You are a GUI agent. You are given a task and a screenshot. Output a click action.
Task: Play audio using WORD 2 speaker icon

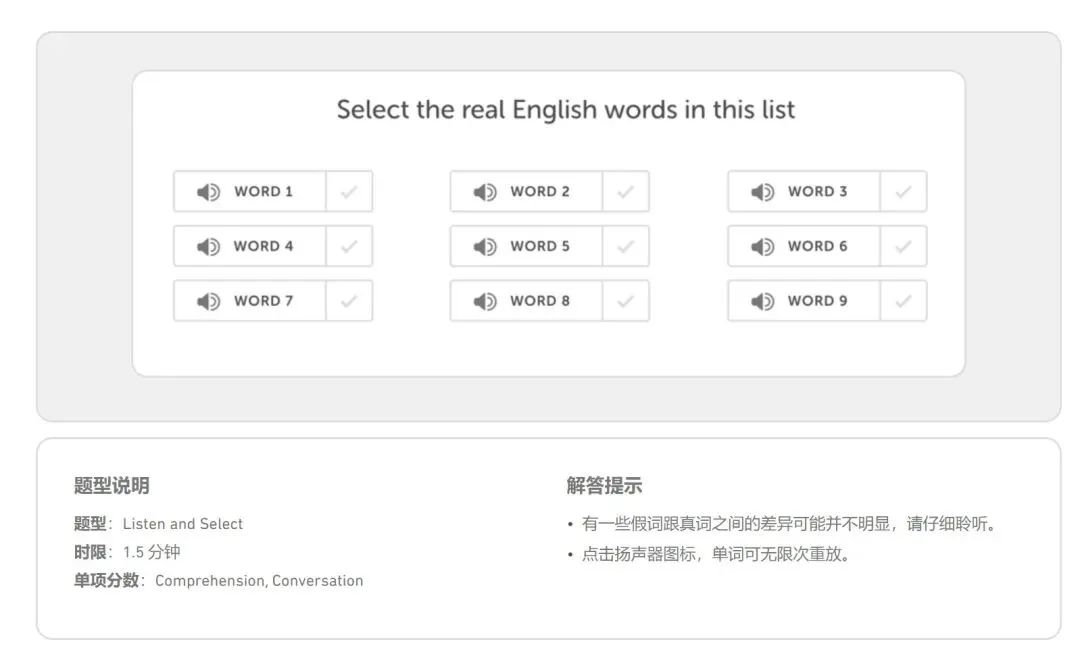pyautogui.click(x=485, y=192)
